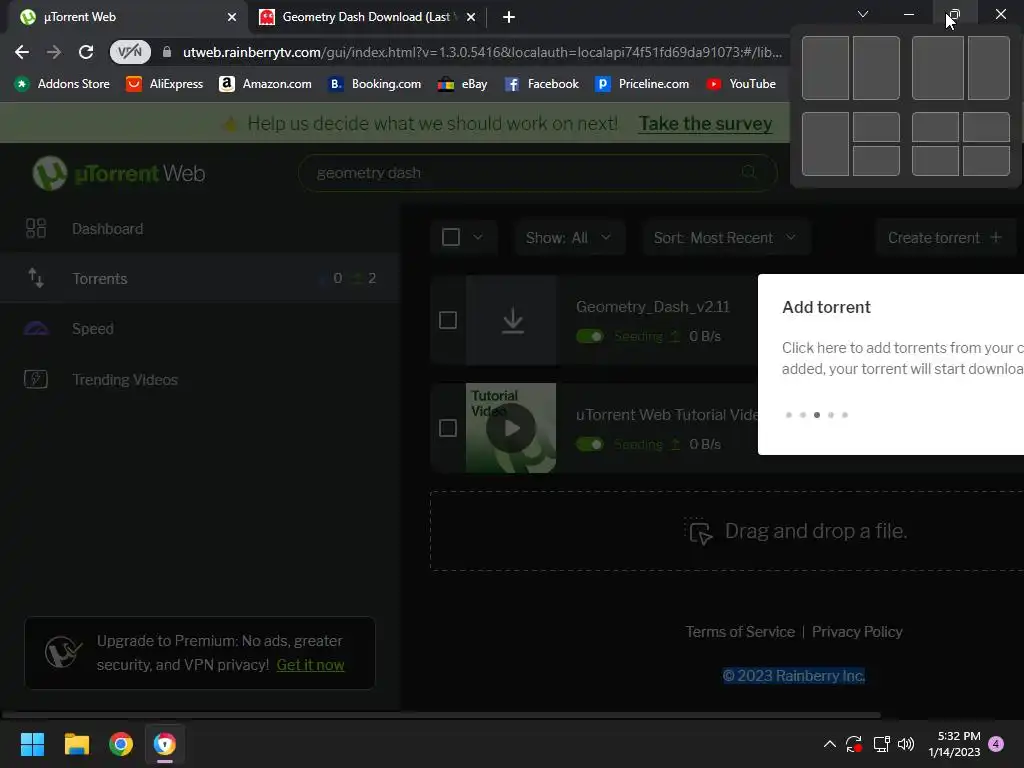Open the network tray icon
Screen dimensions: 1024x768
coord(882,744)
